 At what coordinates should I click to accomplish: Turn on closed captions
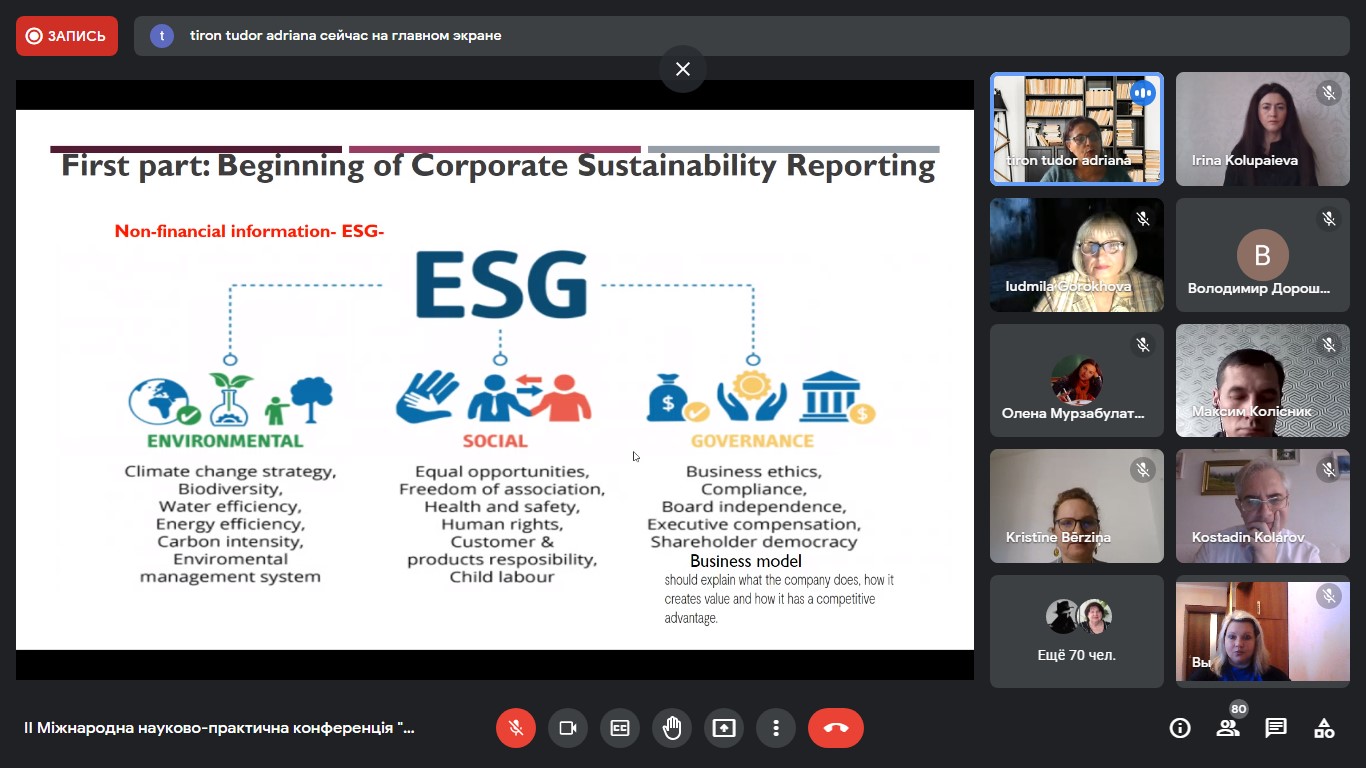point(620,728)
